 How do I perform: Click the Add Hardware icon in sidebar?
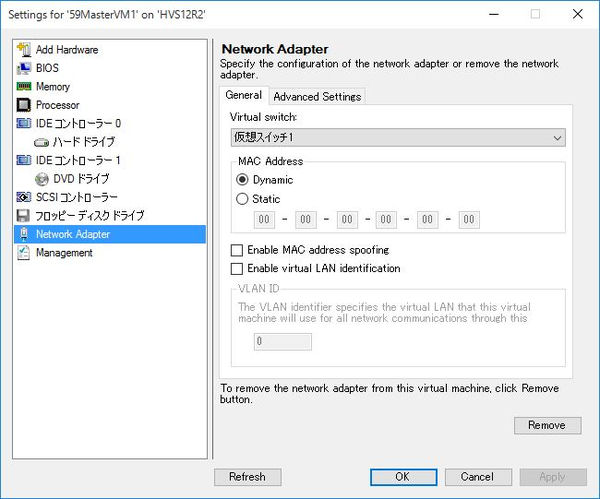pyautogui.click(x=25, y=50)
